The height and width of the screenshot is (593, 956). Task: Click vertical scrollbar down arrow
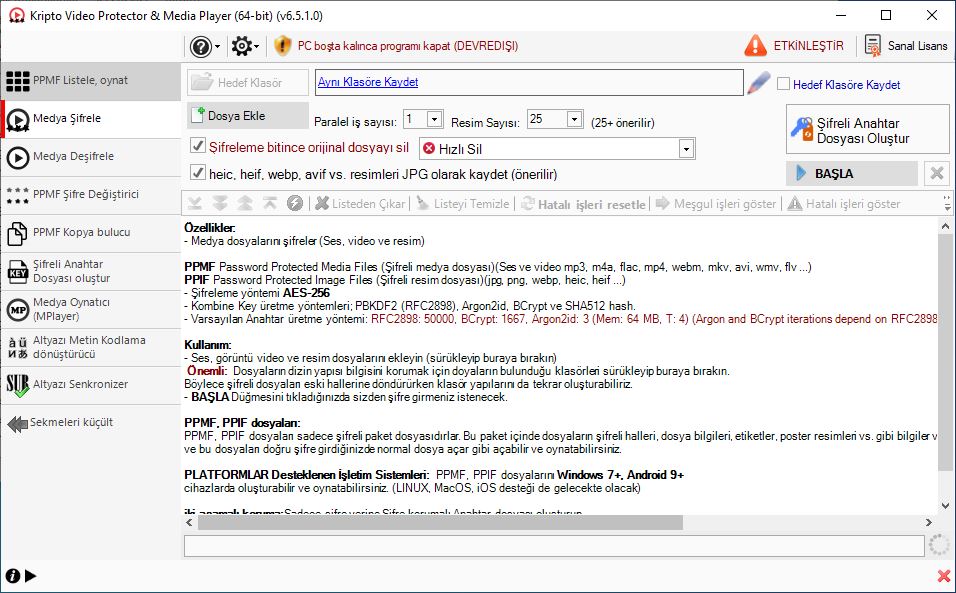click(945, 506)
